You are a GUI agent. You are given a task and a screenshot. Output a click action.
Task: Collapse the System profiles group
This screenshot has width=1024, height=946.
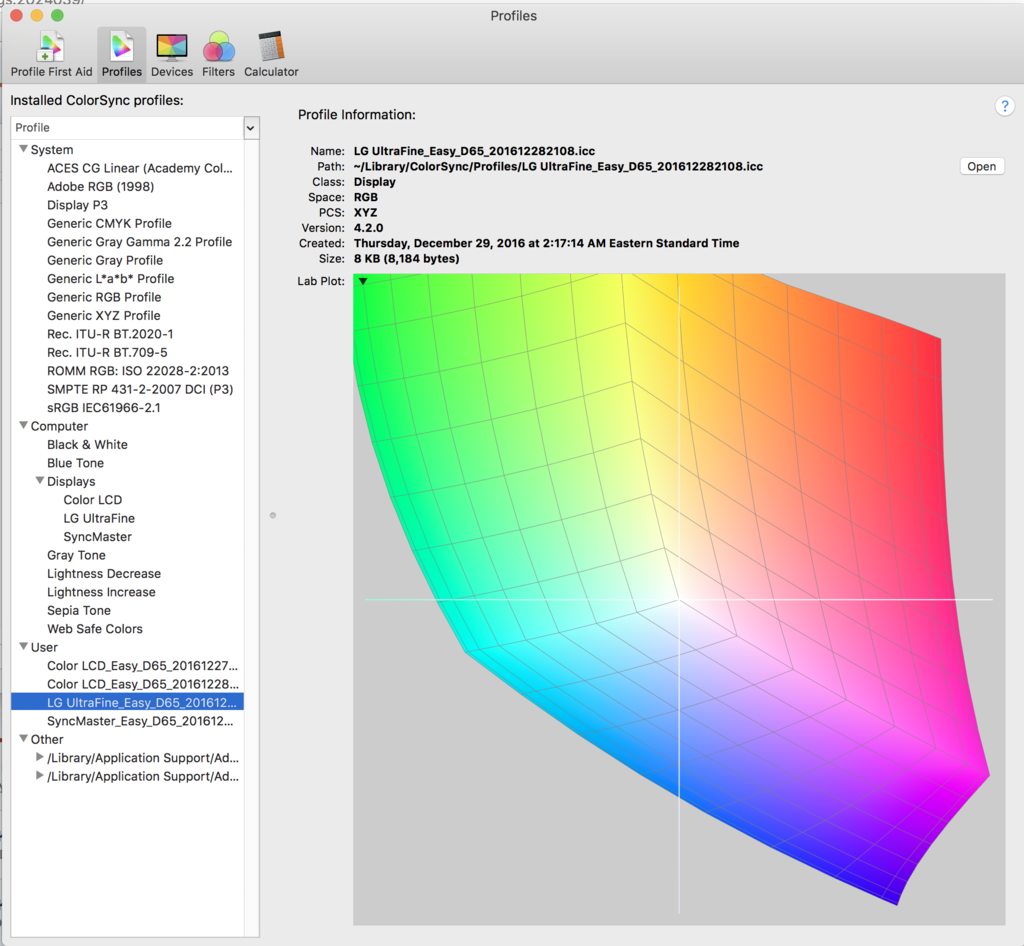coord(23,150)
